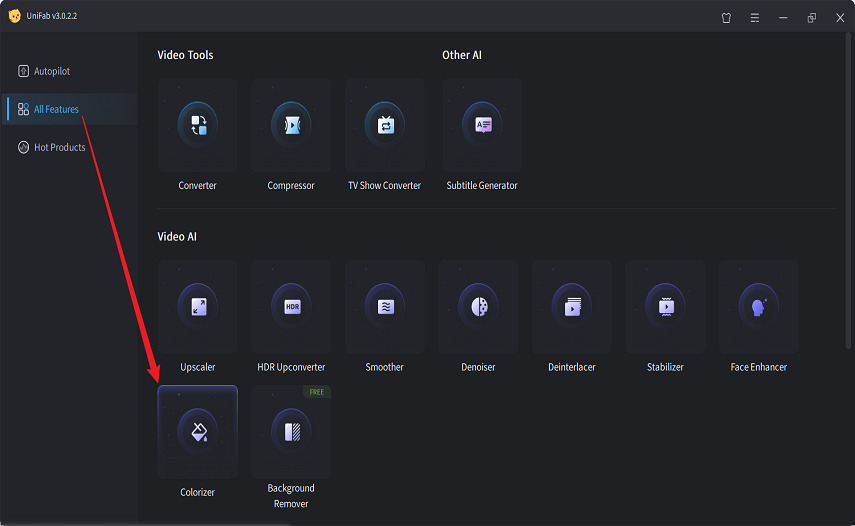
Task: Click the skin theme shirt icon
Action: [x=727, y=17]
